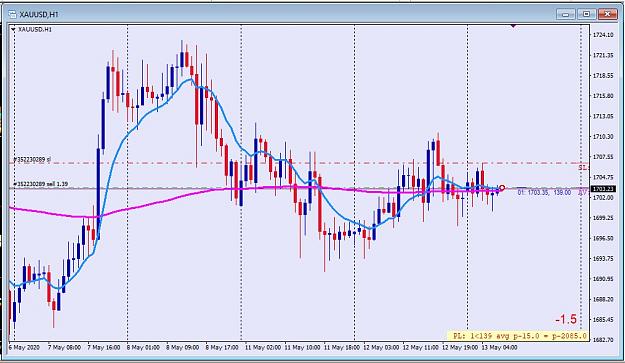Click price axis value 1724.10
Screen dimensions: 625x363
[603, 35]
